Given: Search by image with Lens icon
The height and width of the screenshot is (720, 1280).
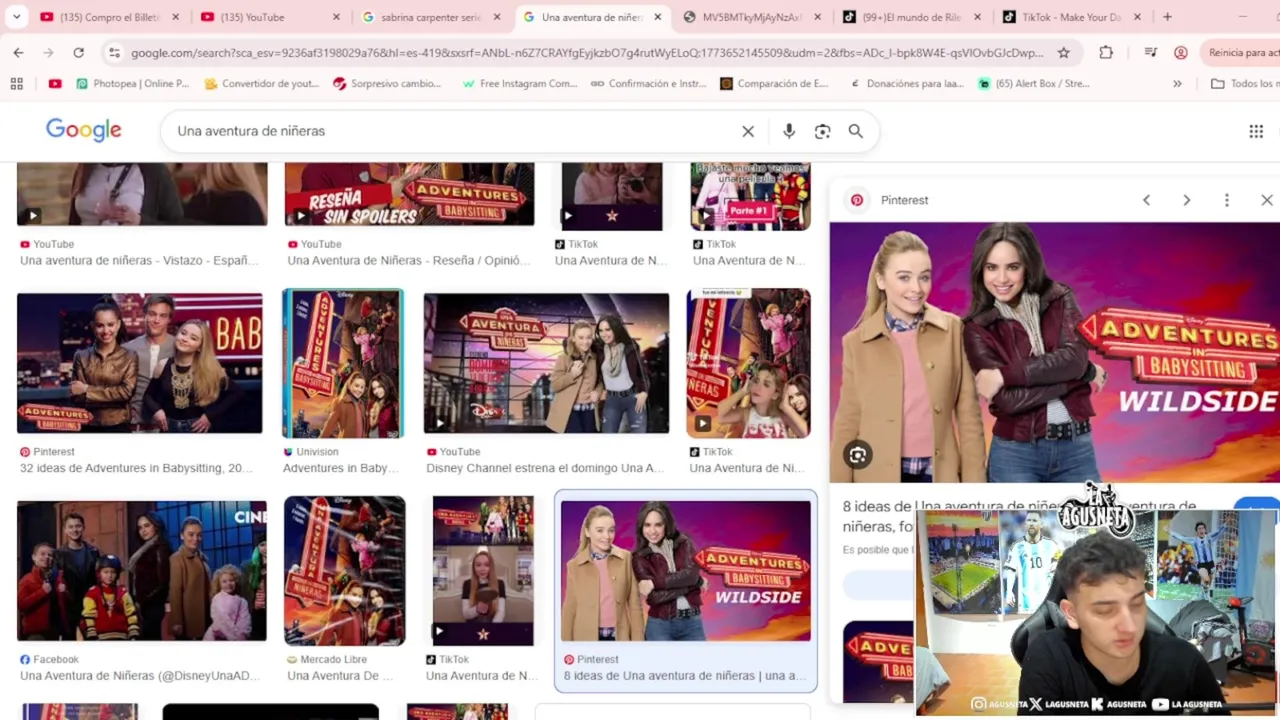Looking at the screenshot, I should 822,131.
